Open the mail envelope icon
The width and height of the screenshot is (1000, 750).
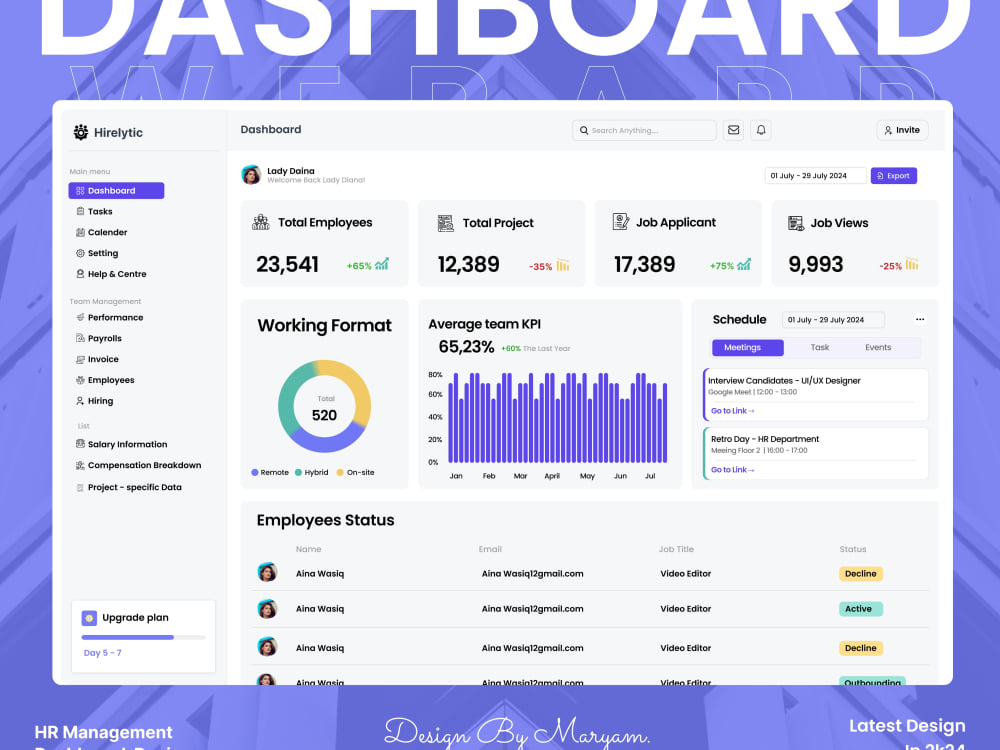733,130
